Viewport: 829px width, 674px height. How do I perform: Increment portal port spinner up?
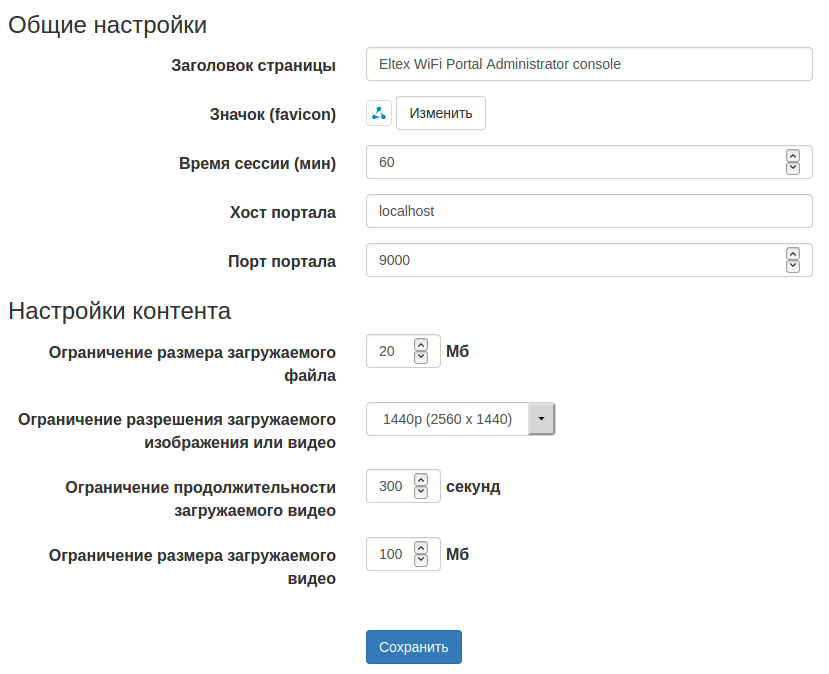793,254
